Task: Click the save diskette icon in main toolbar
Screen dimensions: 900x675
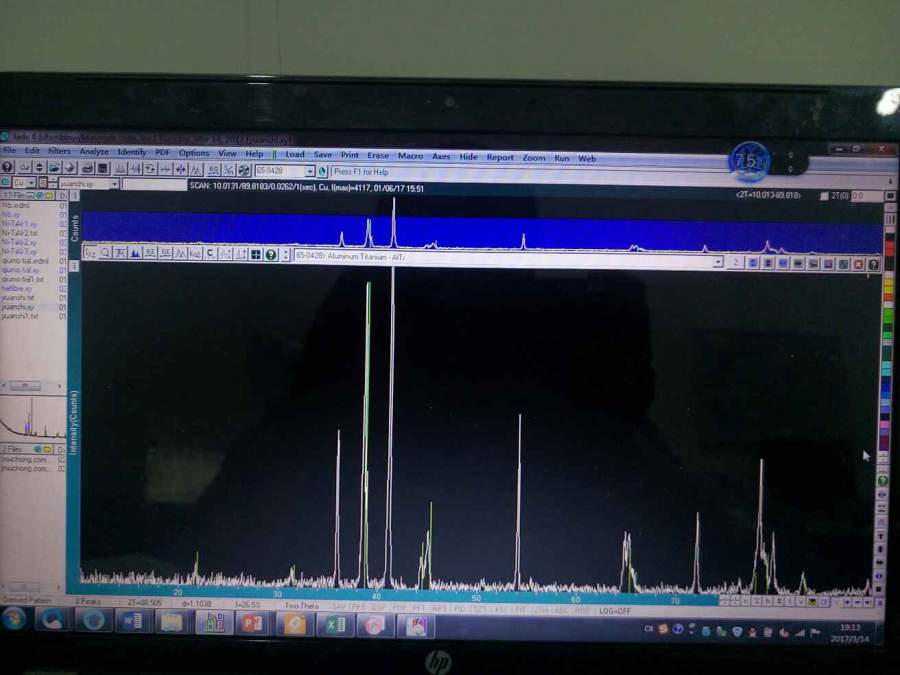Action: point(103,168)
